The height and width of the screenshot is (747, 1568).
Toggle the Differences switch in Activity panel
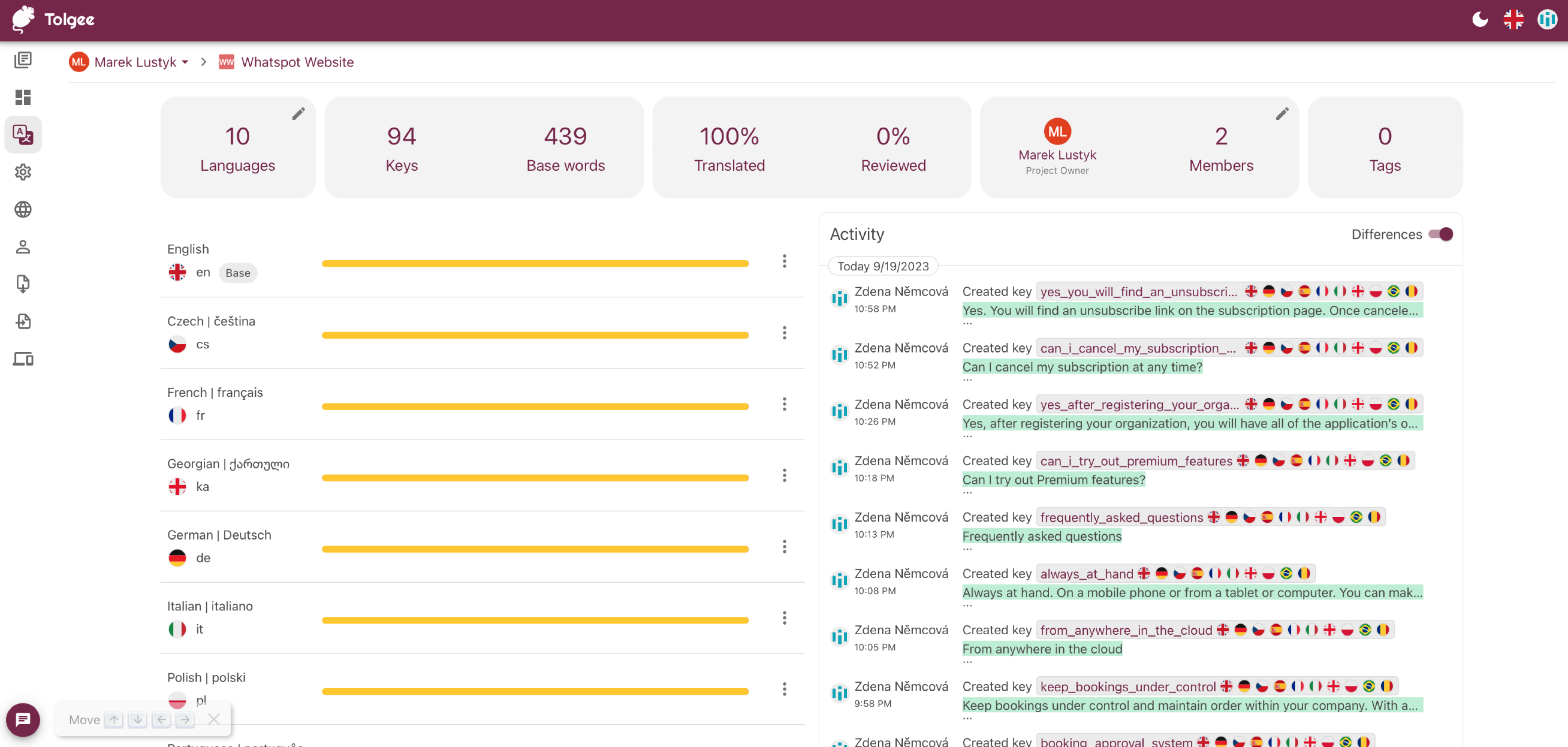point(1441,234)
